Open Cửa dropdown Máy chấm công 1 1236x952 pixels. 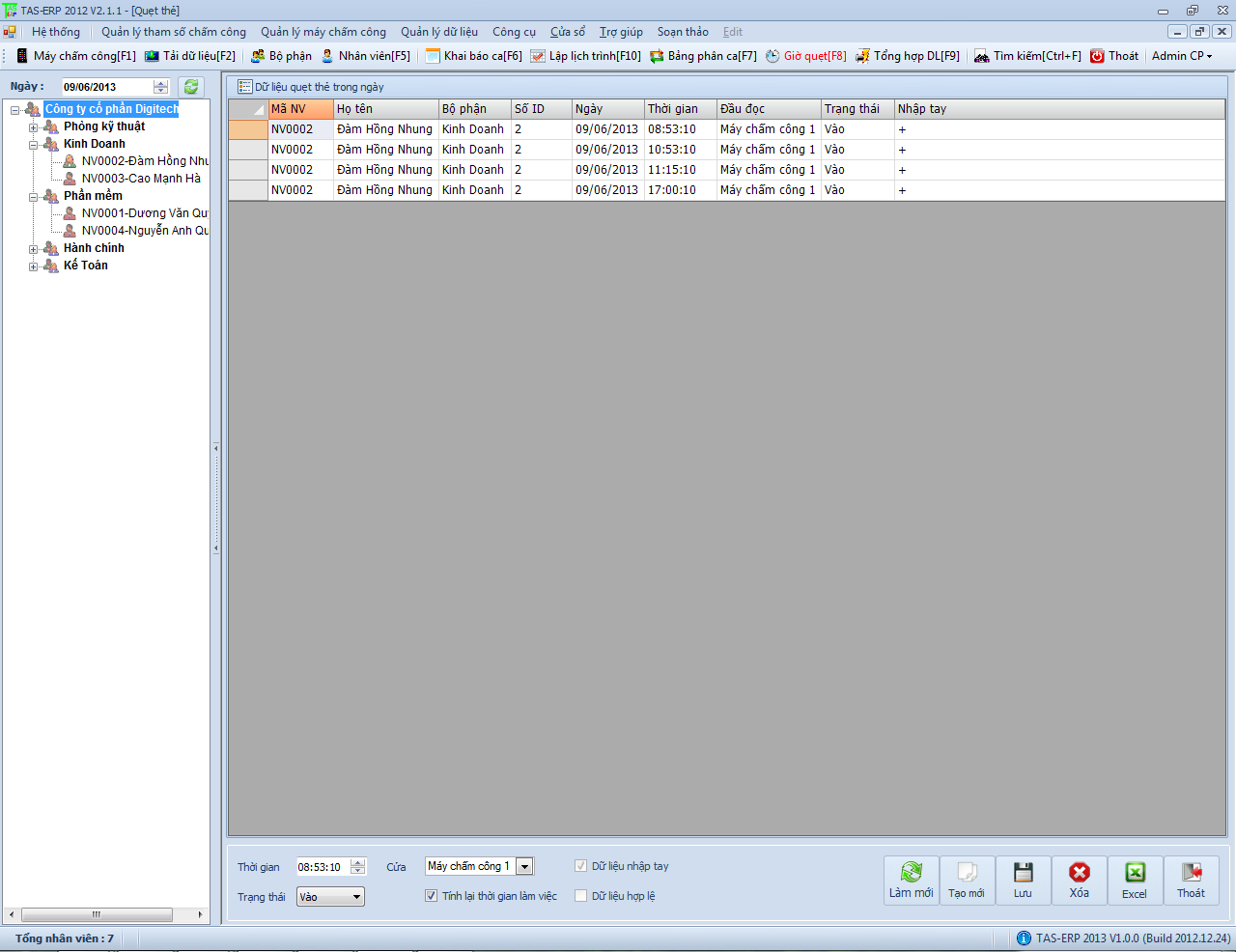click(524, 867)
